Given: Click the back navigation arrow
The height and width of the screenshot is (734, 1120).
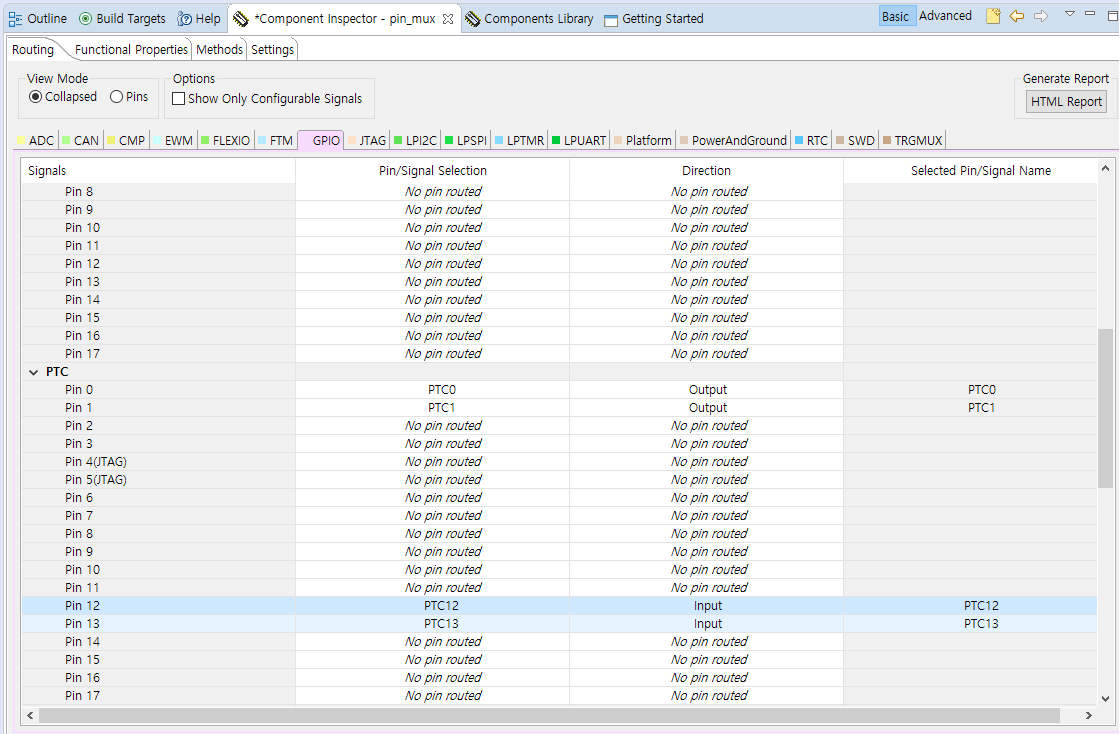Looking at the screenshot, I should pyautogui.click(x=1017, y=16).
